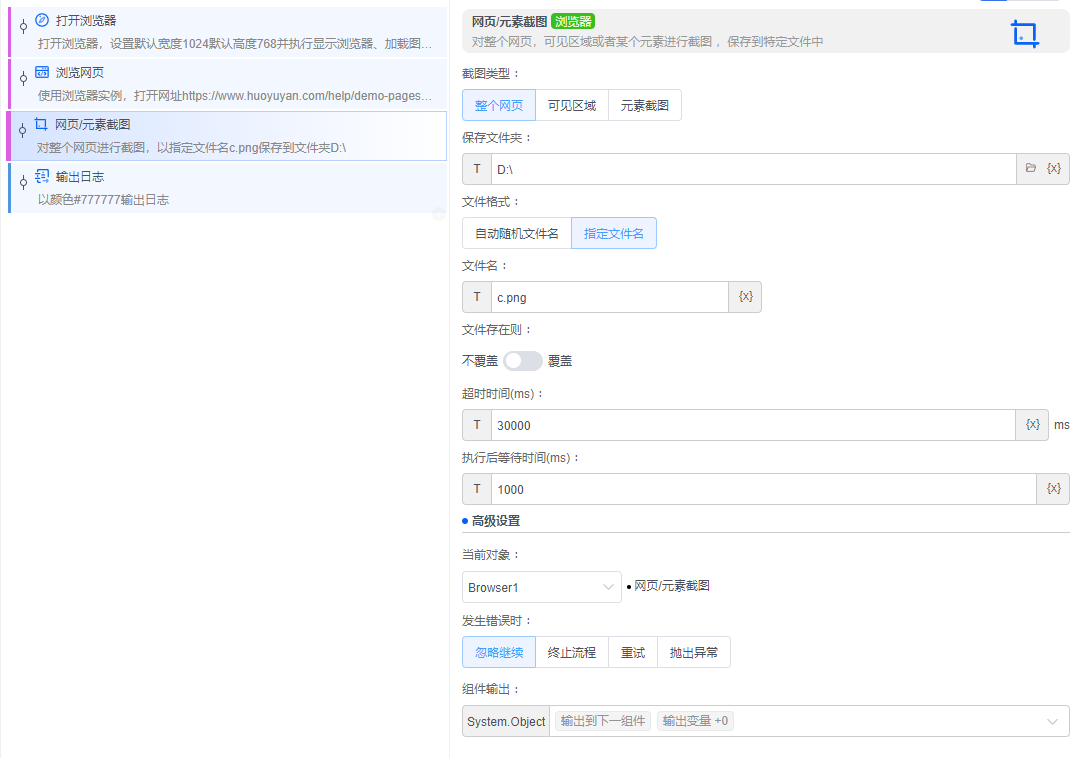Viewport: 1081px width, 758px height.
Task: Switch screenshot type to 可见区域
Action: [571, 105]
